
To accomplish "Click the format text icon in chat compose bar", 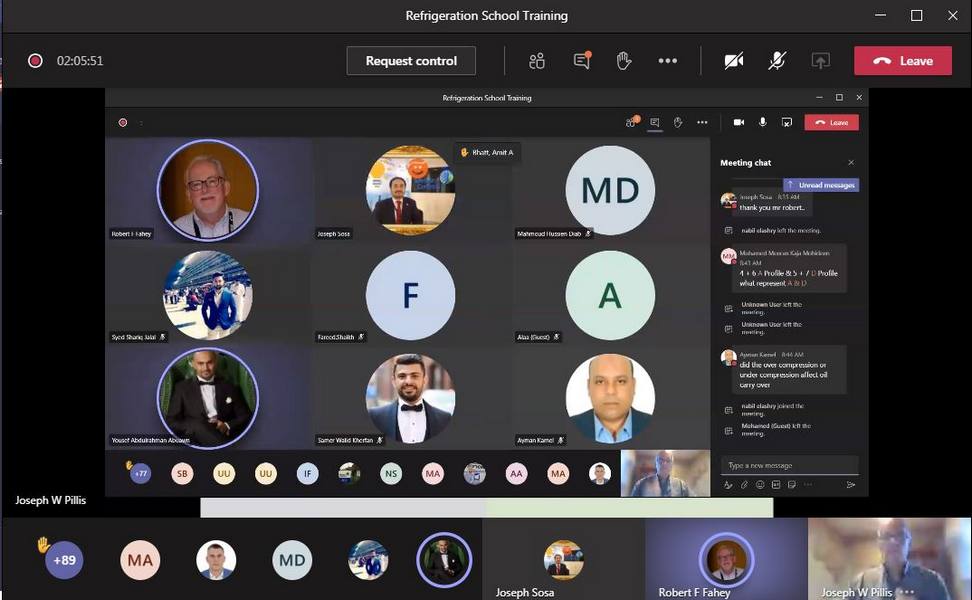I will [x=728, y=485].
